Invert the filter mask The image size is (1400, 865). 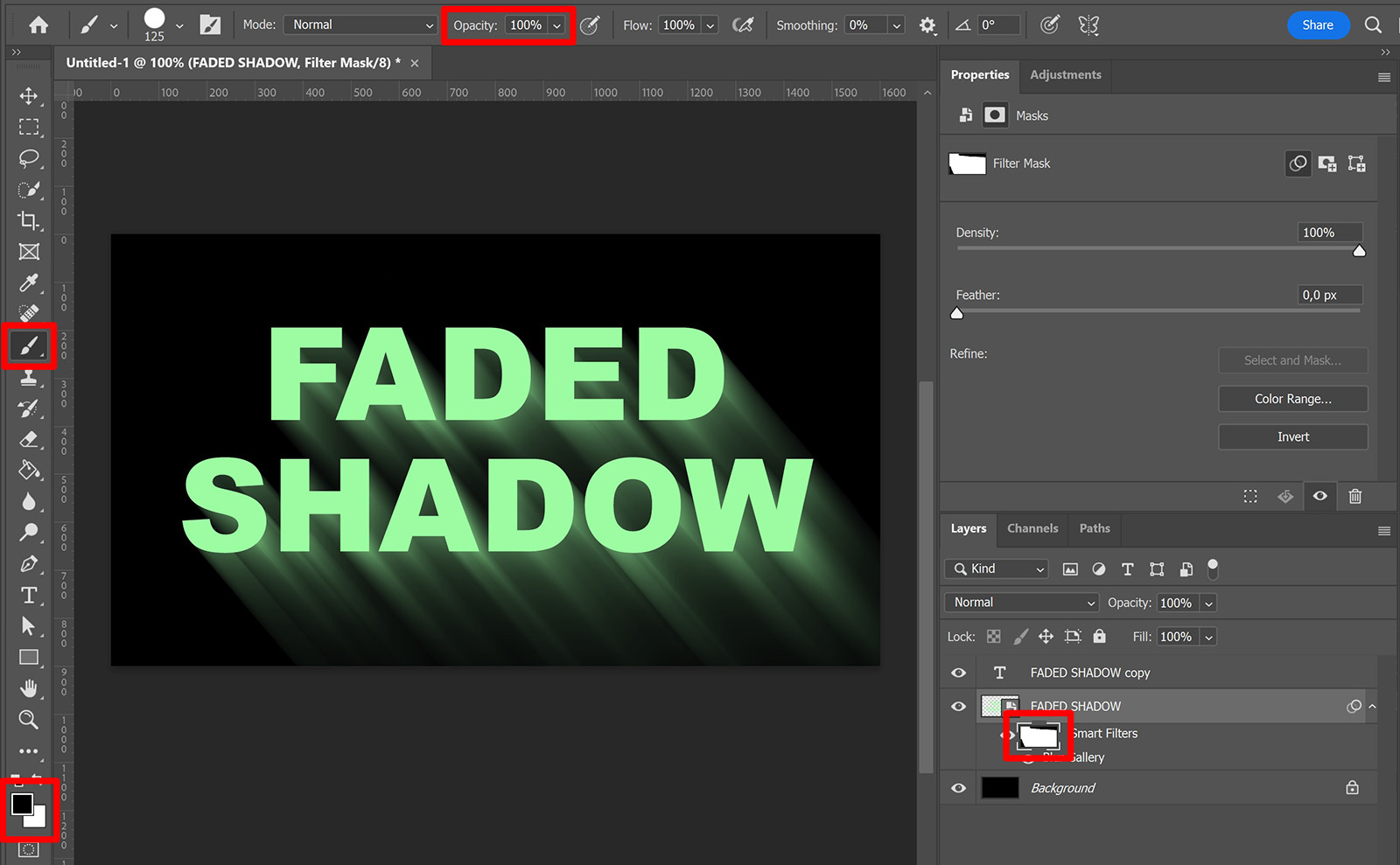(x=1292, y=436)
